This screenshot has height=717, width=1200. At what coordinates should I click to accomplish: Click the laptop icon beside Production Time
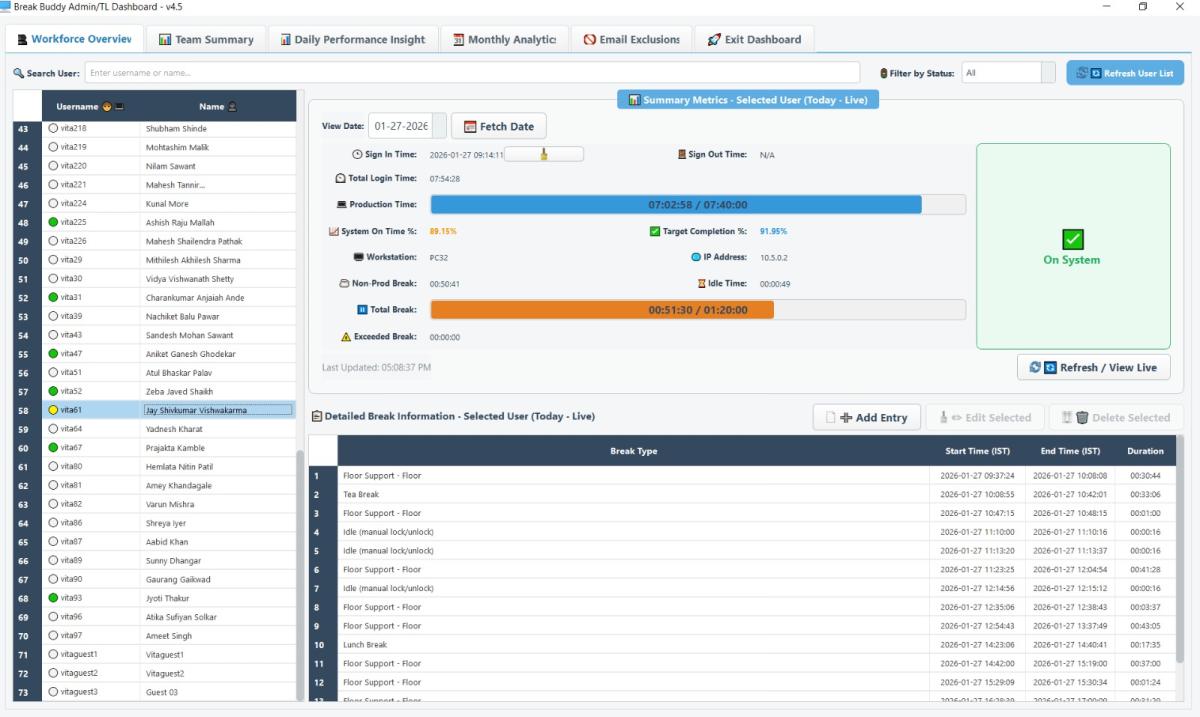[x=341, y=205]
